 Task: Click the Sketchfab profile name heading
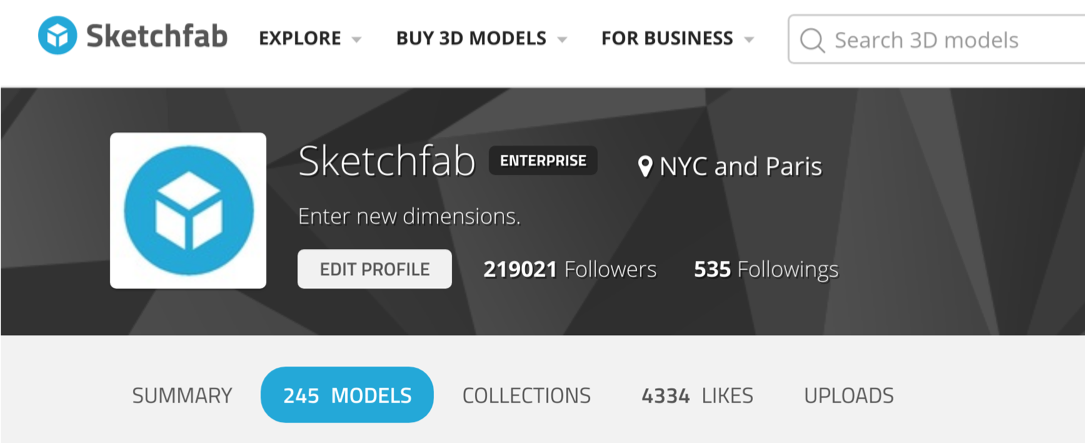pyautogui.click(x=386, y=161)
